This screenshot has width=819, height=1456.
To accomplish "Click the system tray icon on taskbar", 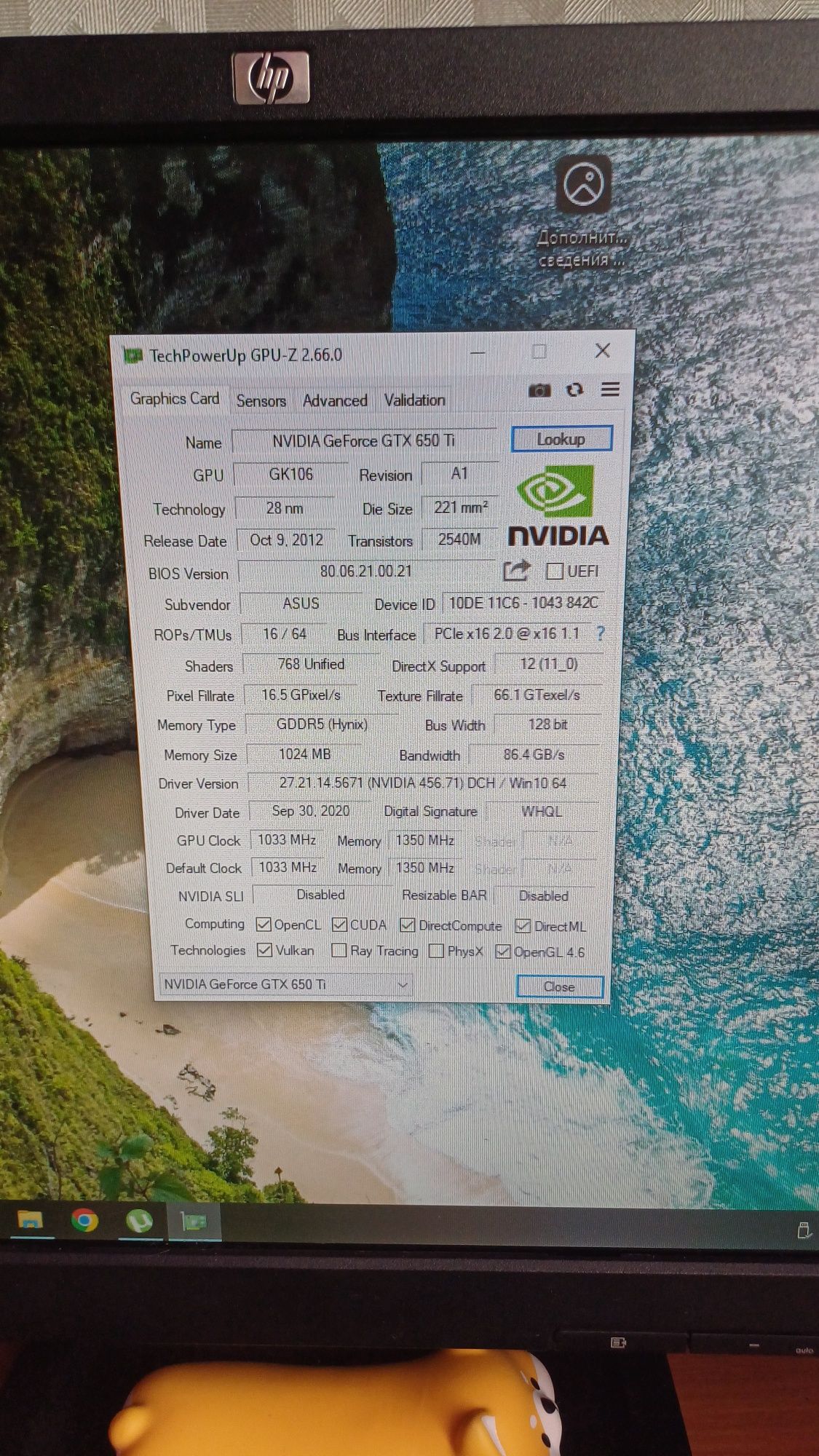I will pos(804,1230).
